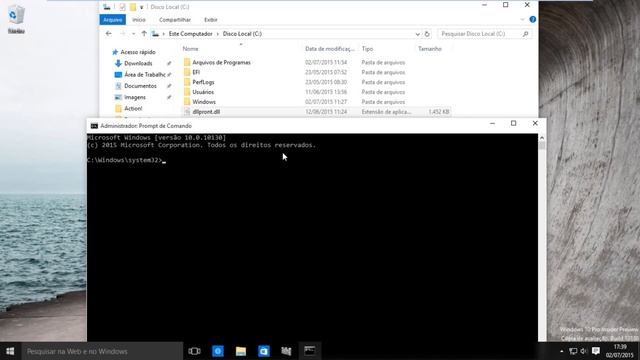The image size is (640, 360).
Task: Click the Command Prompt scroll up arrow
Action: [542, 138]
